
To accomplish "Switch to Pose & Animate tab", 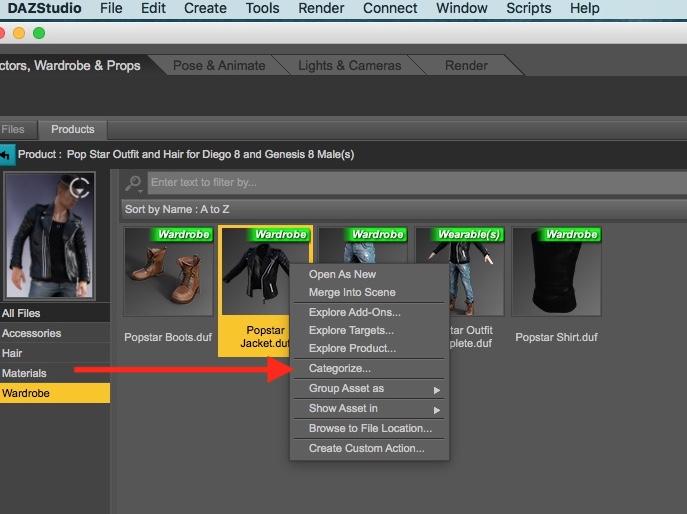I will pyautogui.click(x=219, y=66).
